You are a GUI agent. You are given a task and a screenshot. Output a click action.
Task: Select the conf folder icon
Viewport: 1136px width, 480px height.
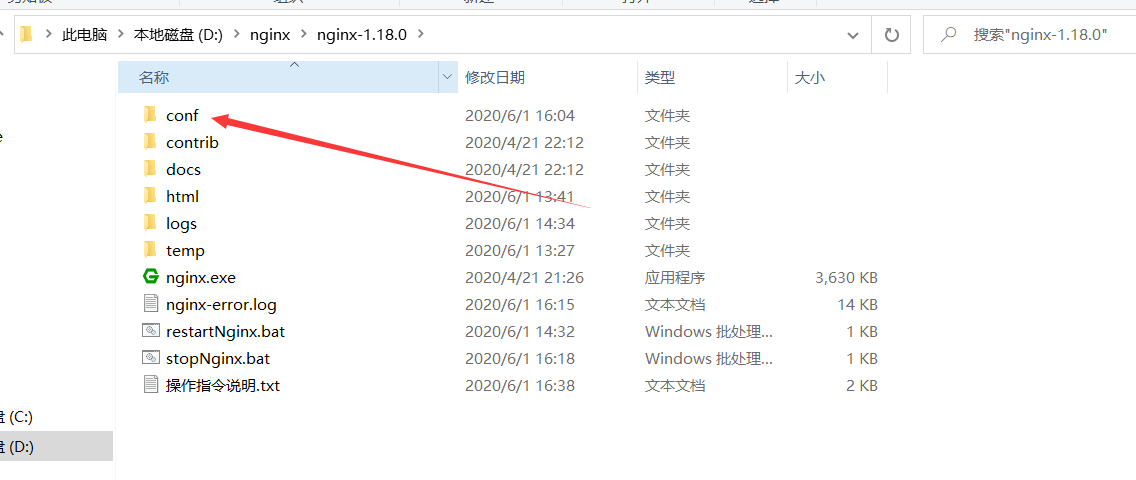pos(150,114)
